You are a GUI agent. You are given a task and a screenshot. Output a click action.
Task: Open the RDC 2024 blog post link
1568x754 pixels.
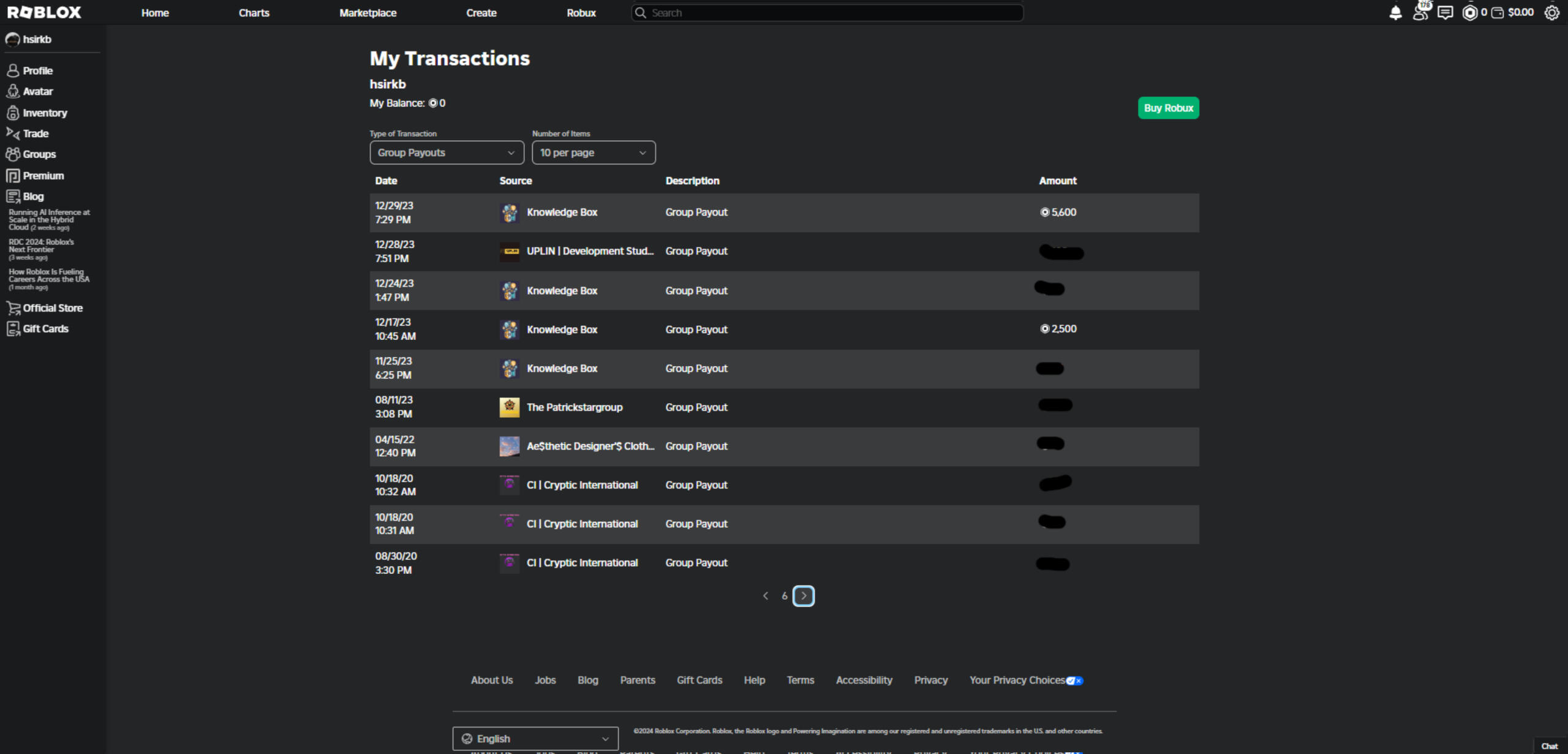point(41,249)
